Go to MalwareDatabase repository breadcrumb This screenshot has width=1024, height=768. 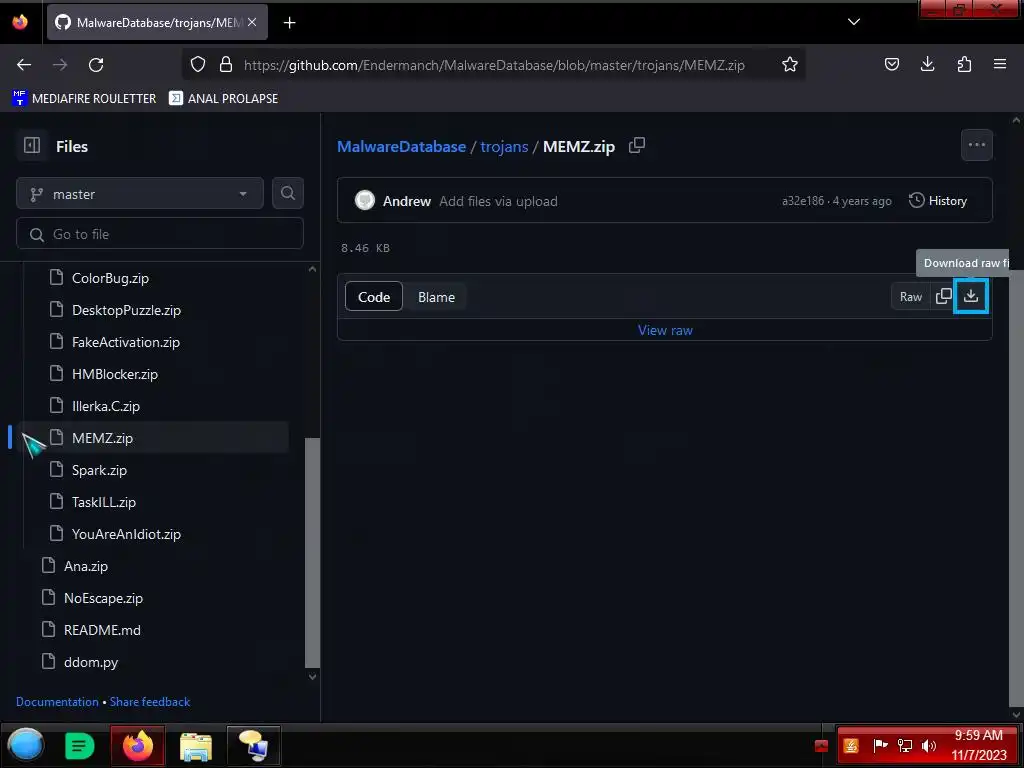coord(401,146)
